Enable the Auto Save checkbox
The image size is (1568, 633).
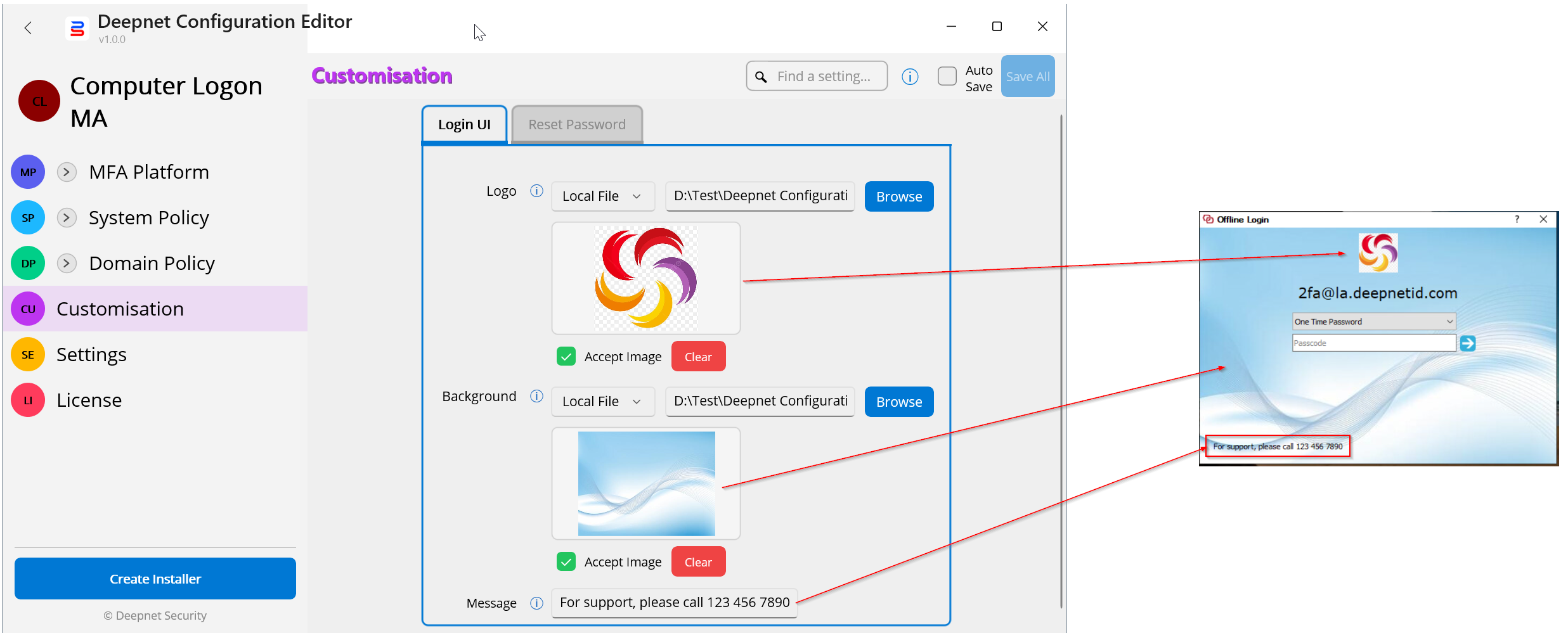click(947, 77)
